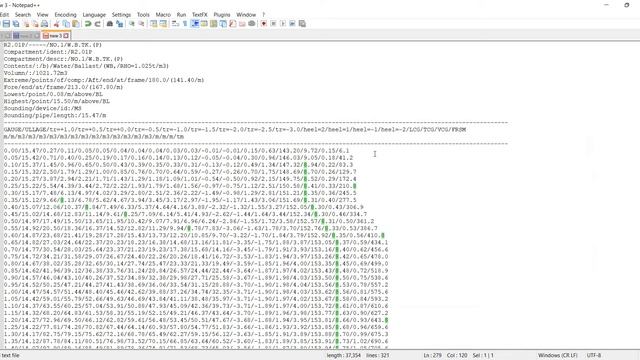
Task: Open the Tools menu
Action: click(143, 15)
